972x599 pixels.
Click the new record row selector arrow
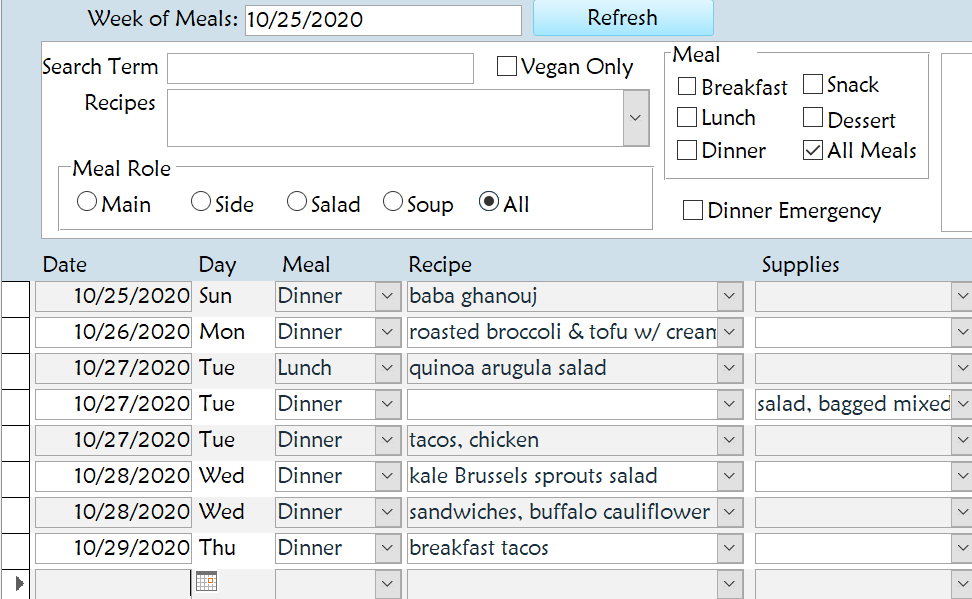click(x=17, y=582)
